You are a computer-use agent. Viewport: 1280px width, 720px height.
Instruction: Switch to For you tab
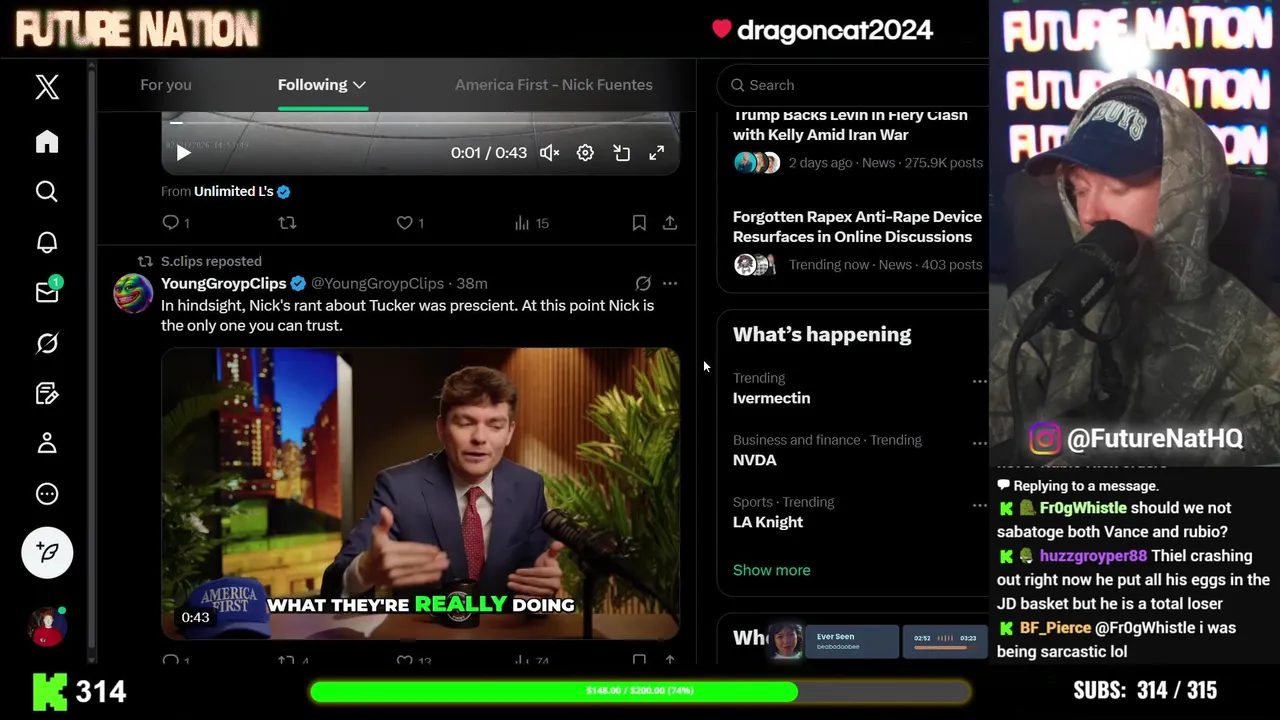tap(166, 85)
